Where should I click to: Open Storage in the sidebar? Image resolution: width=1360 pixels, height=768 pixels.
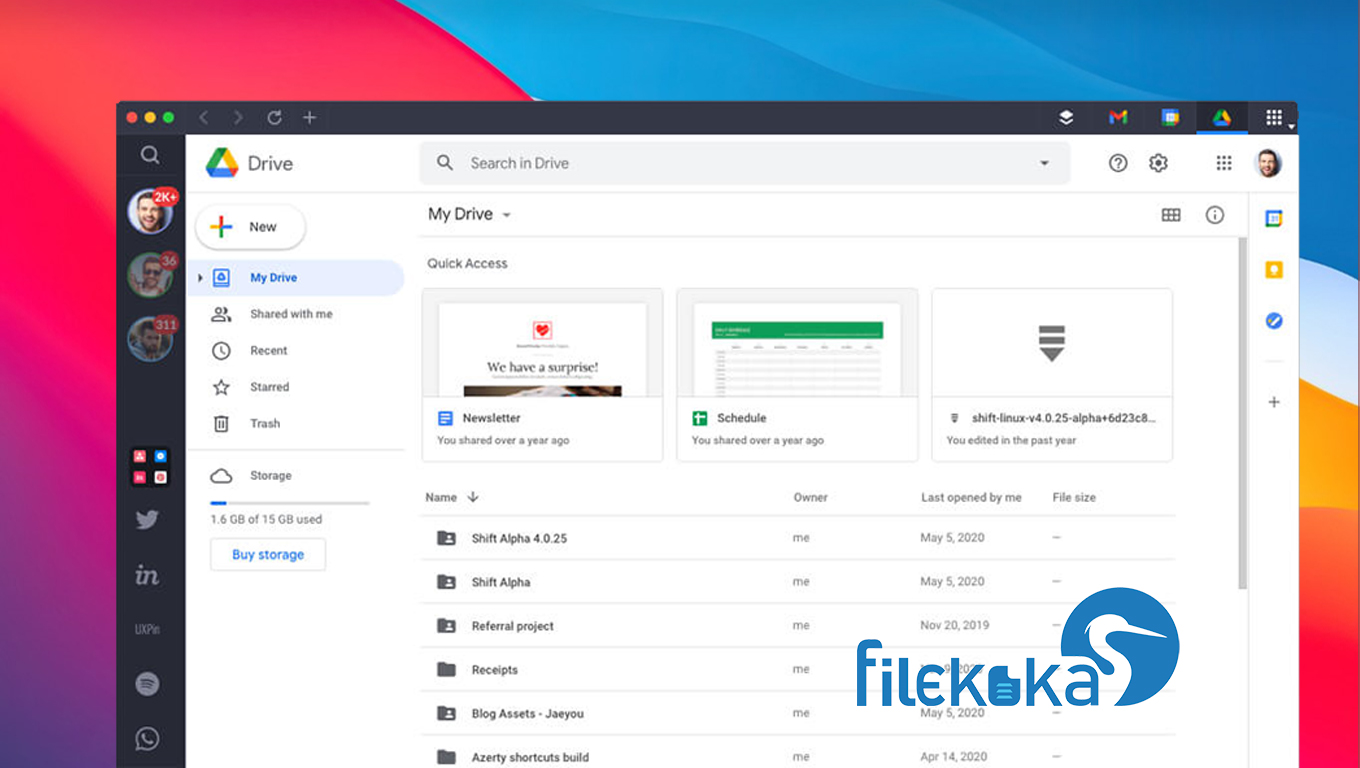270,476
